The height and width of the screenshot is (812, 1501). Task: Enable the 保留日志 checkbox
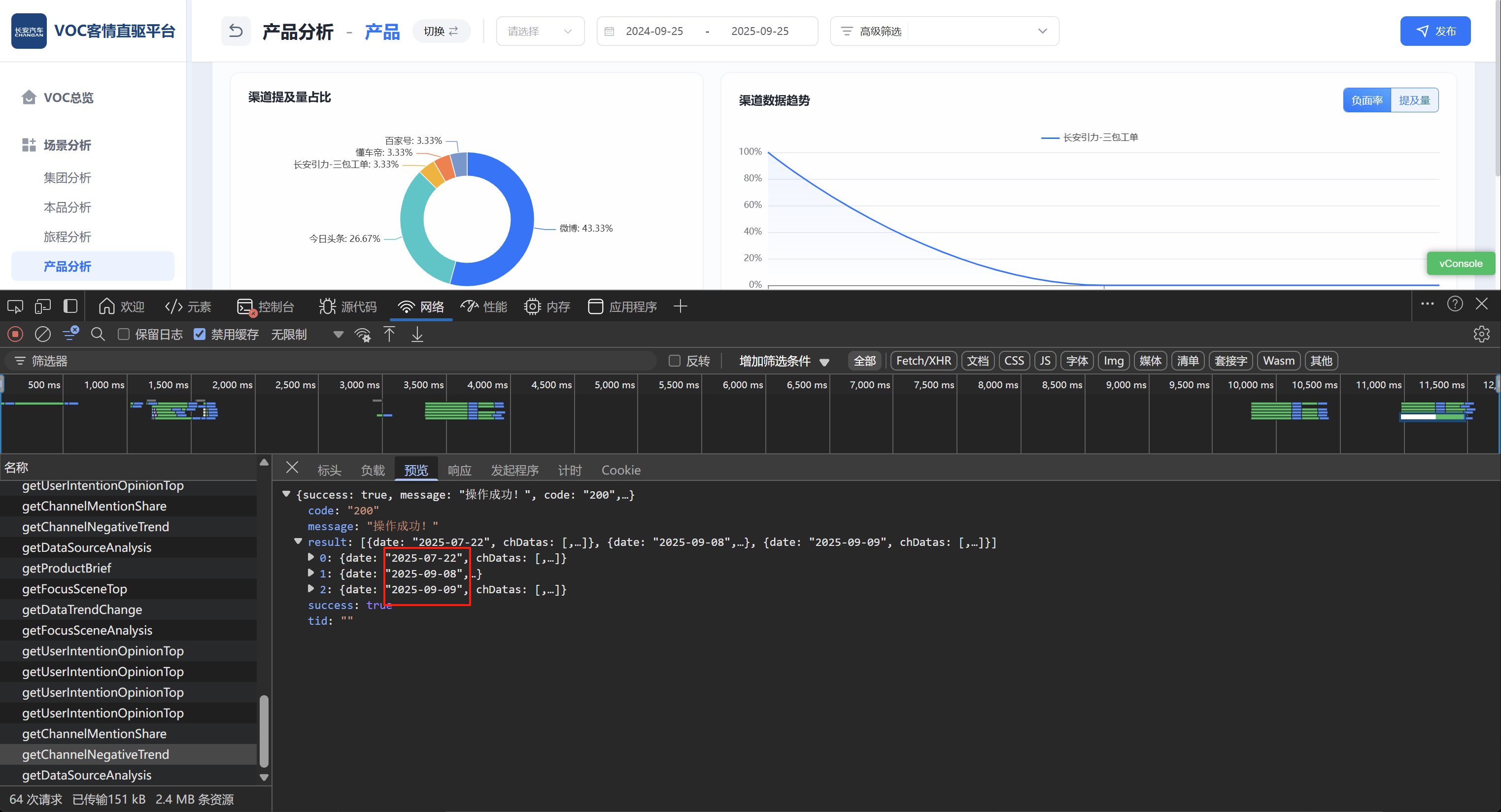tap(124, 335)
